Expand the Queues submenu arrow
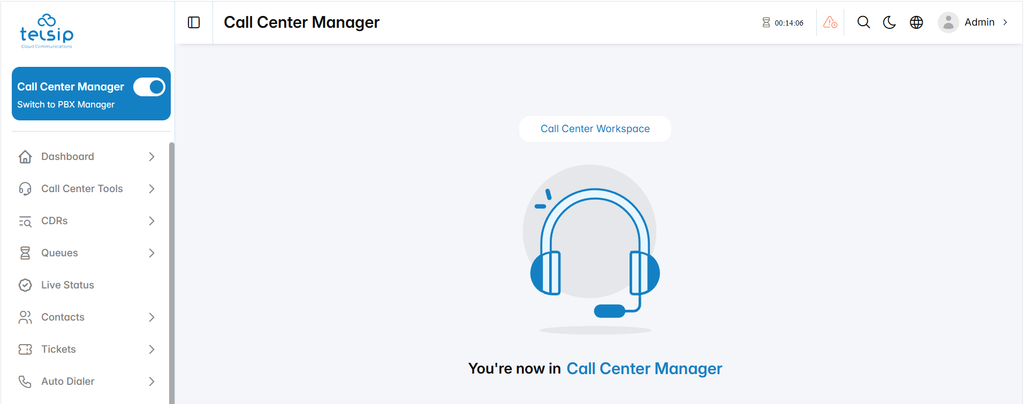The width and height of the screenshot is (1024, 404). pyautogui.click(x=152, y=253)
